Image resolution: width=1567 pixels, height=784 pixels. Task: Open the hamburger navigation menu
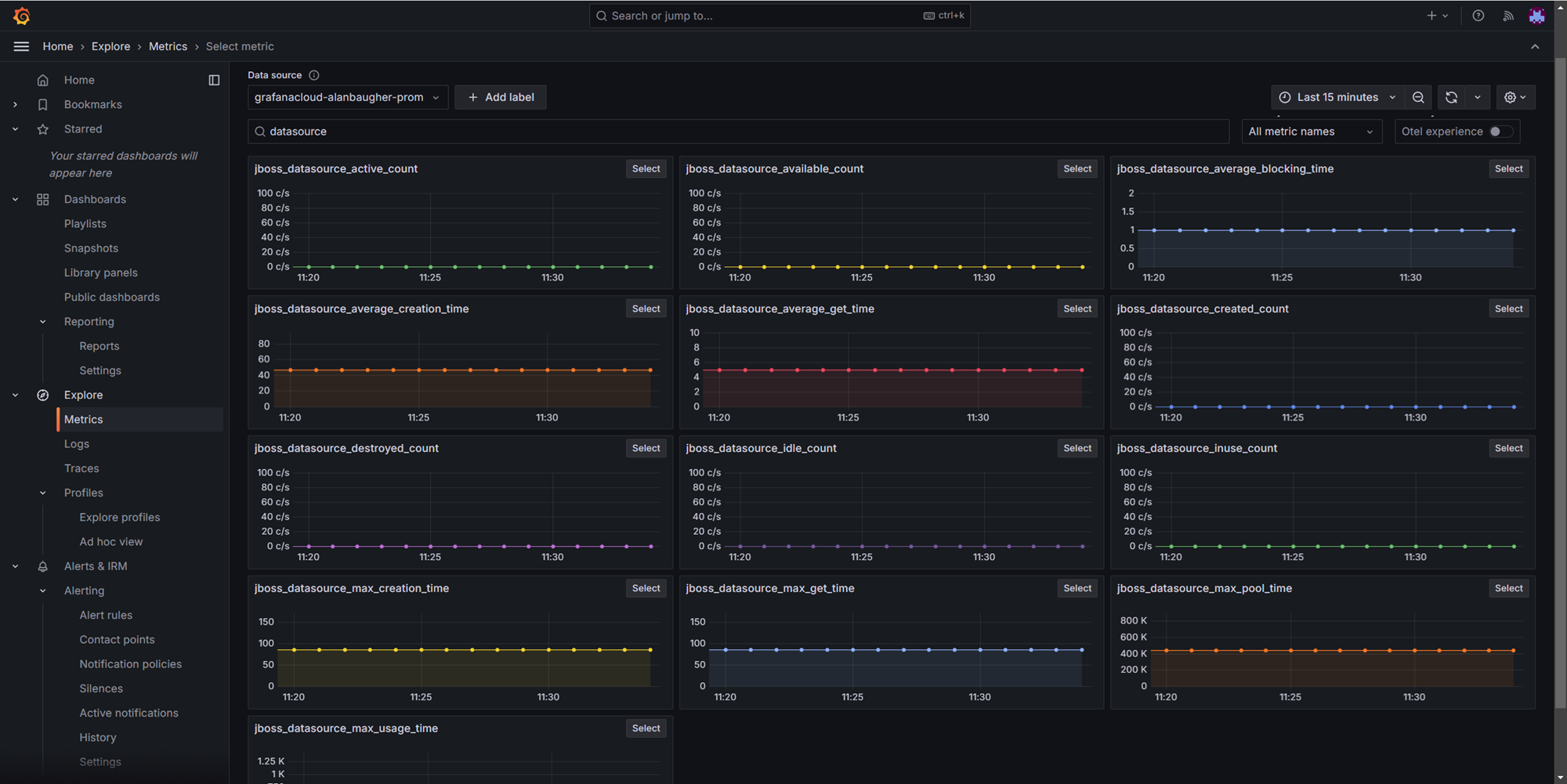click(22, 46)
